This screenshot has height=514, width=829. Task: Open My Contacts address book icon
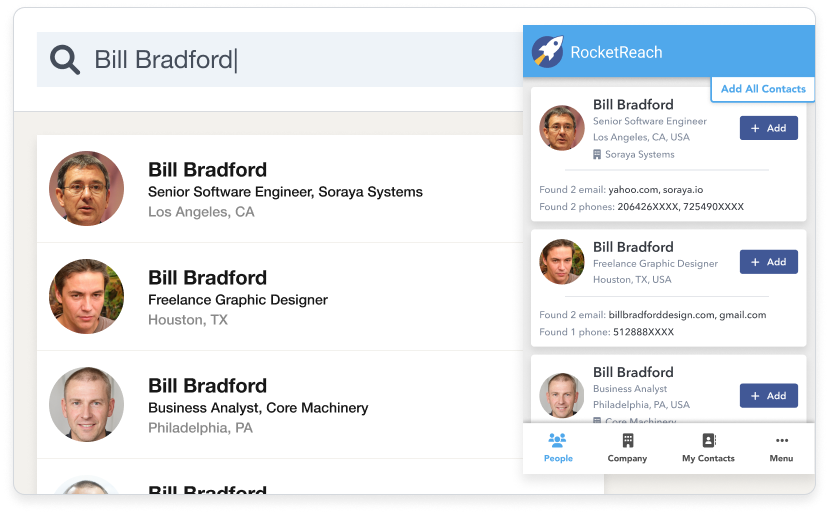point(708,440)
